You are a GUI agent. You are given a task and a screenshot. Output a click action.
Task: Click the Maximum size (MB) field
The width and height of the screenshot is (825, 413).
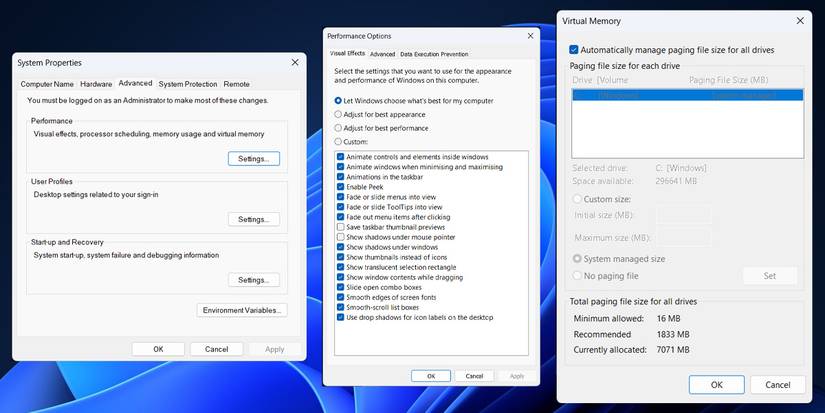point(684,238)
